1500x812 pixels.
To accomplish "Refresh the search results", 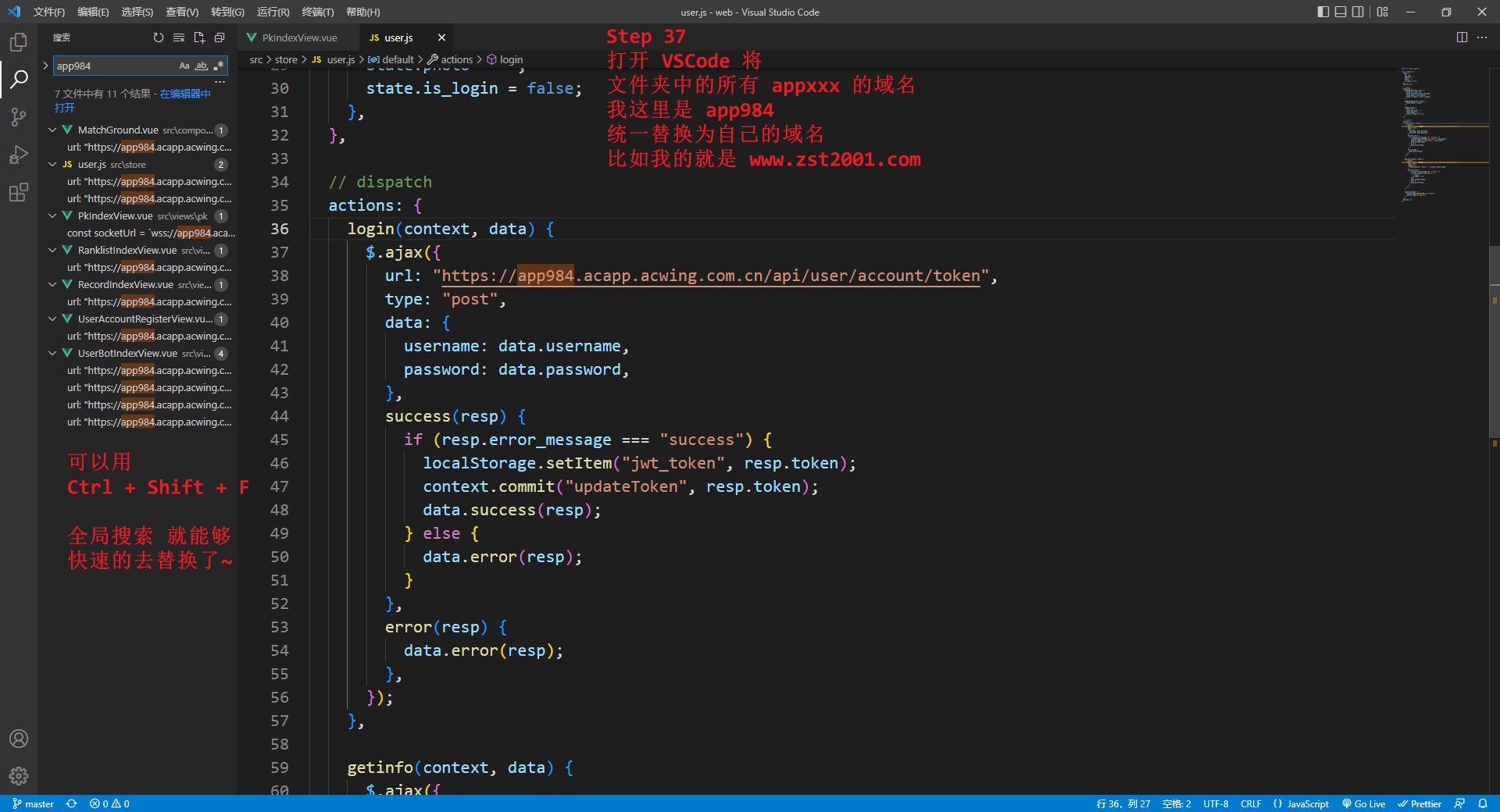I will click(159, 37).
